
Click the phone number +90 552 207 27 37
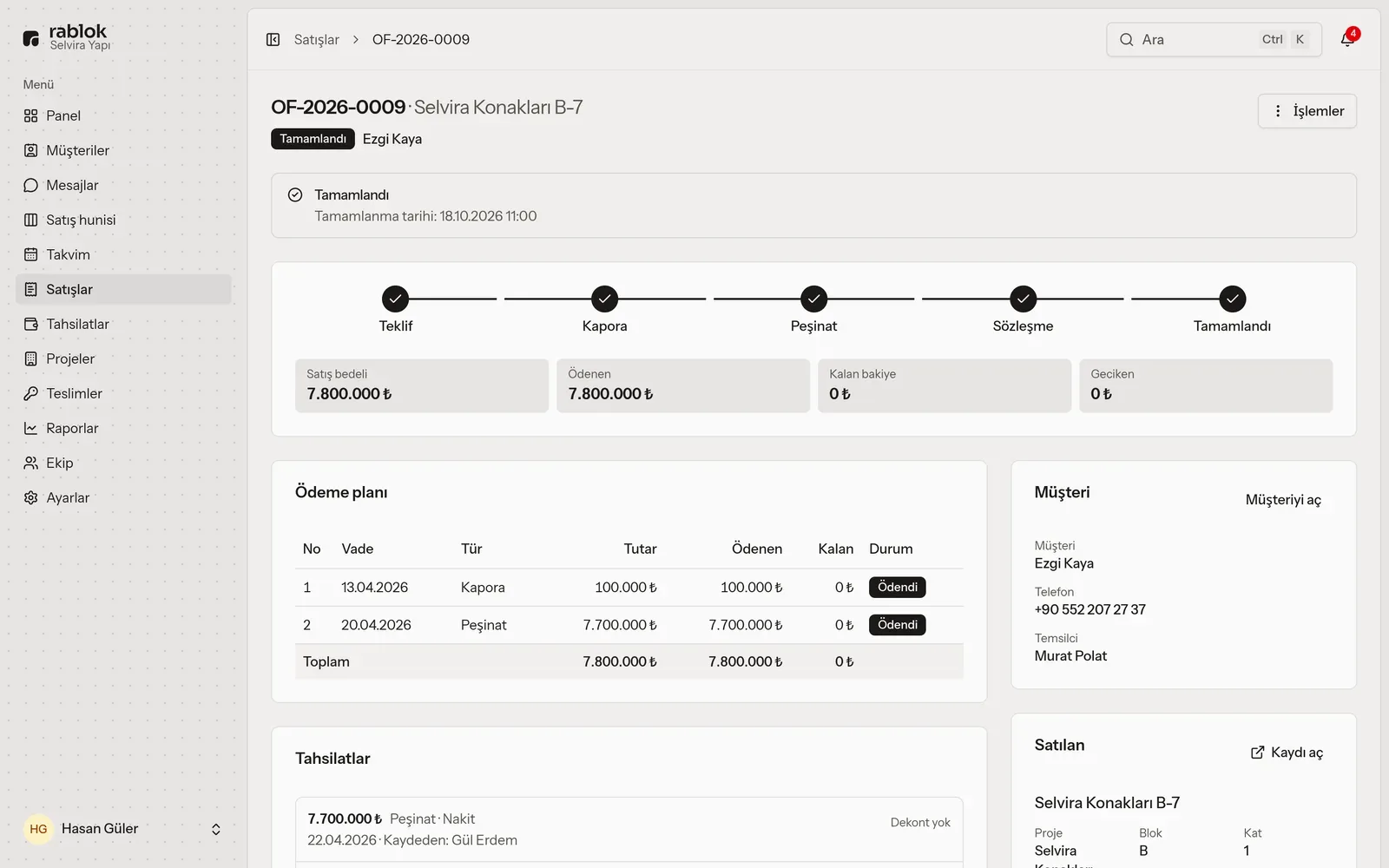[x=1089, y=609]
